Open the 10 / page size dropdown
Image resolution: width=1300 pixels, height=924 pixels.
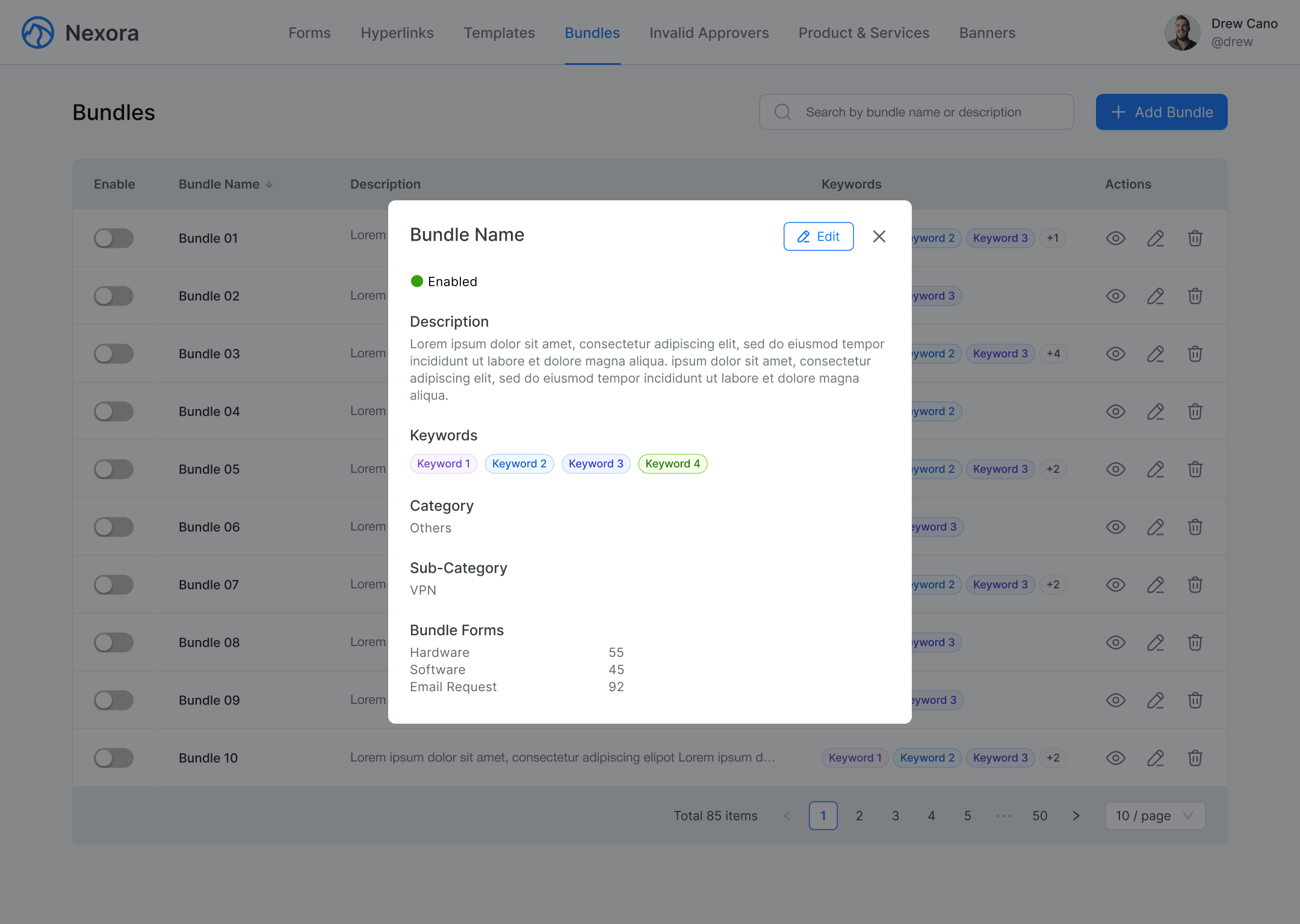(1154, 816)
